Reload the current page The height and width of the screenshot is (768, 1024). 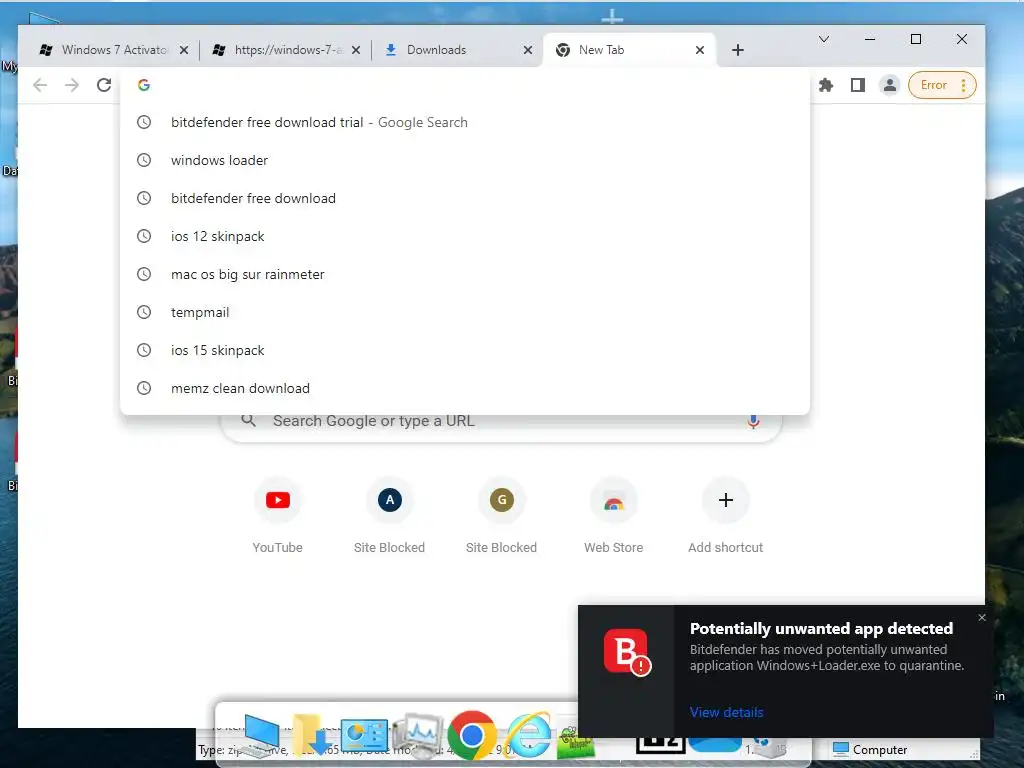104,85
